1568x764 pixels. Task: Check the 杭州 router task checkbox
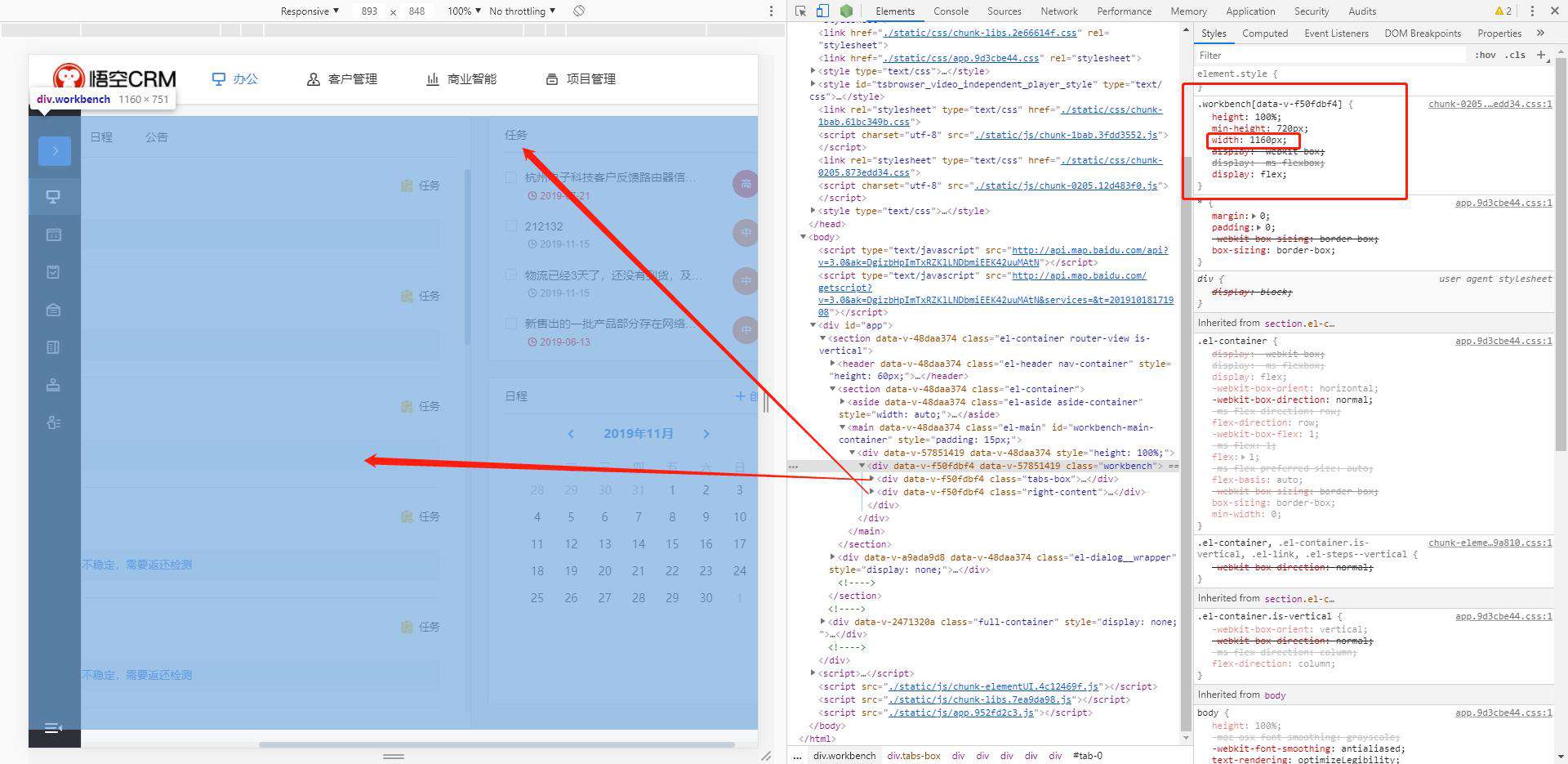[511, 177]
